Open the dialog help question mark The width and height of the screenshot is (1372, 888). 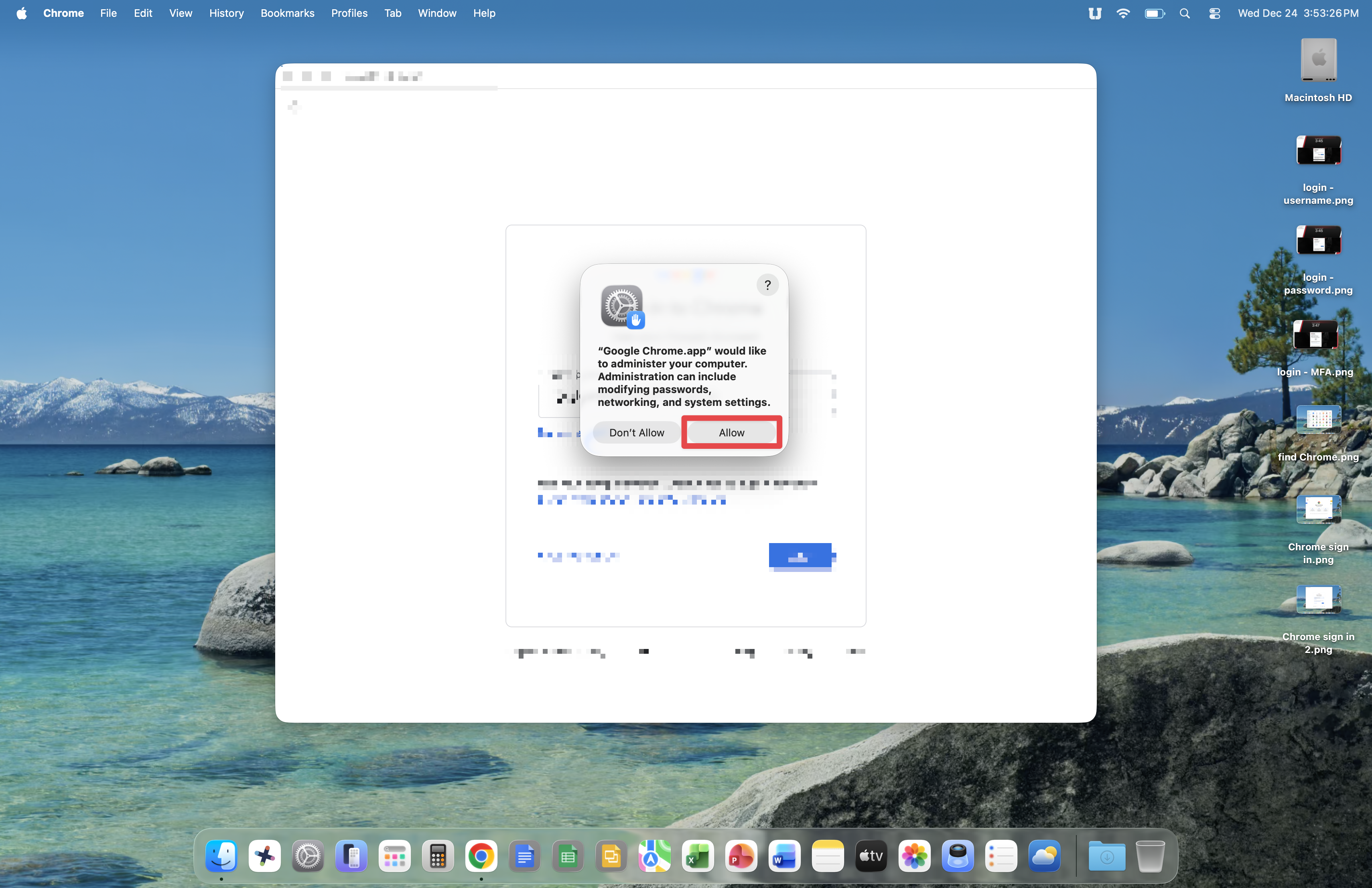[767, 285]
